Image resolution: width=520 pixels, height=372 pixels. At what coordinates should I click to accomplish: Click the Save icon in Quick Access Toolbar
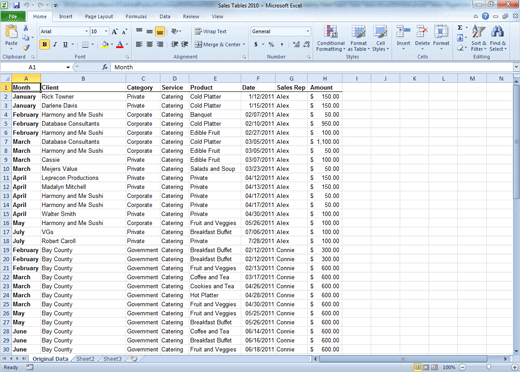point(16,5)
